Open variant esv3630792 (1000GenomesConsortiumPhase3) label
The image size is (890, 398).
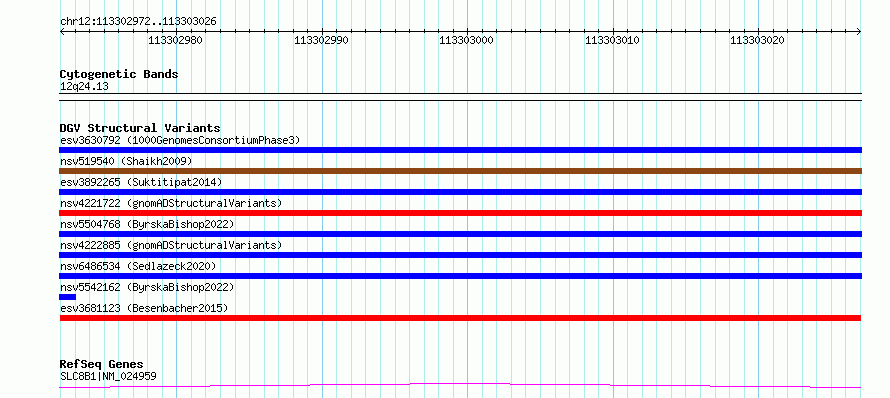(x=180, y=140)
